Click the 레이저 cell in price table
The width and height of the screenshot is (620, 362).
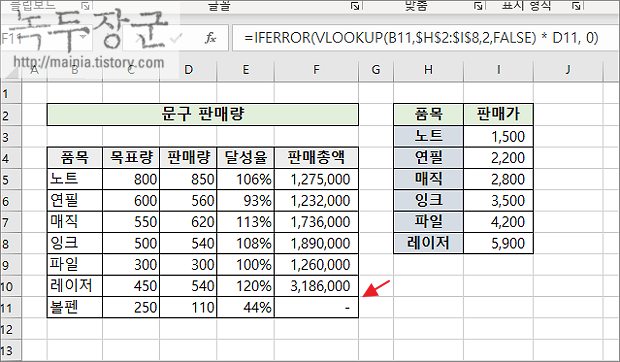tap(428, 243)
